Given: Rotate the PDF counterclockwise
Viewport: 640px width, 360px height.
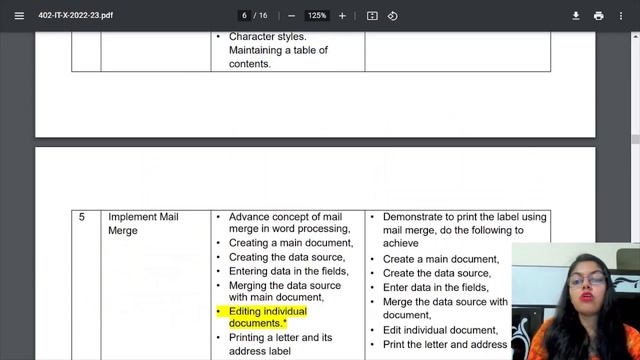Looking at the screenshot, I should [x=392, y=16].
